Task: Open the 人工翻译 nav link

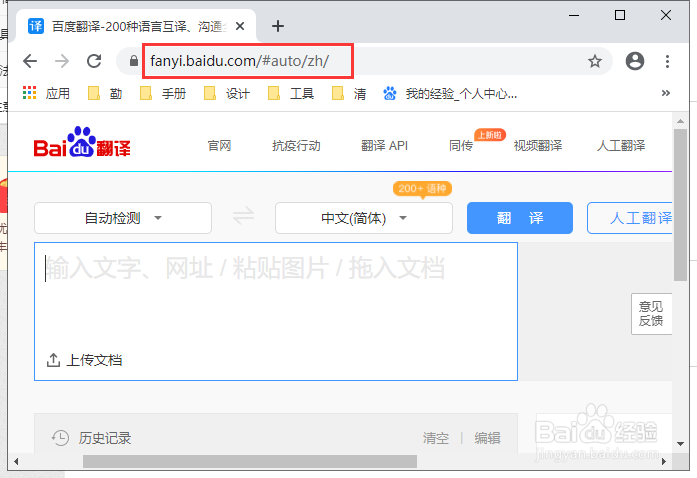Action: tap(621, 145)
